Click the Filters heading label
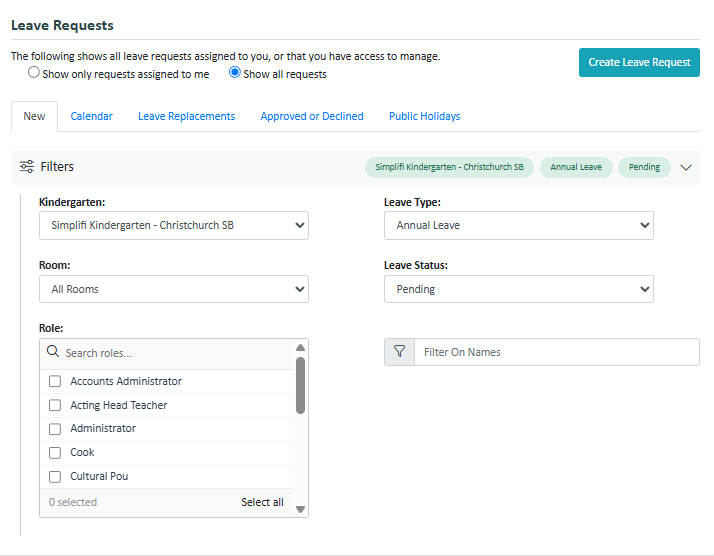This screenshot has width=714, height=556. (x=57, y=167)
